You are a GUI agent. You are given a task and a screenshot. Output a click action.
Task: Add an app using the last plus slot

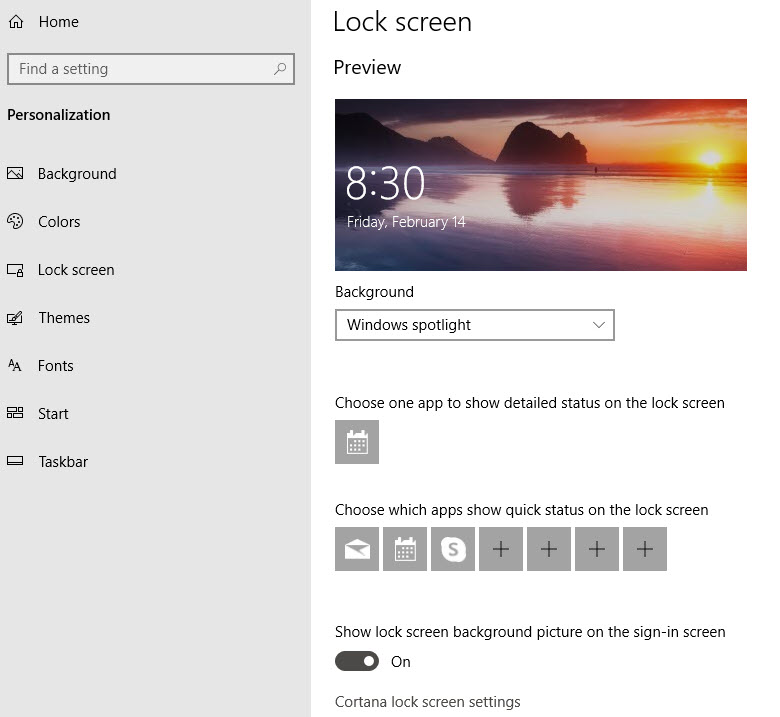pos(645,549)
